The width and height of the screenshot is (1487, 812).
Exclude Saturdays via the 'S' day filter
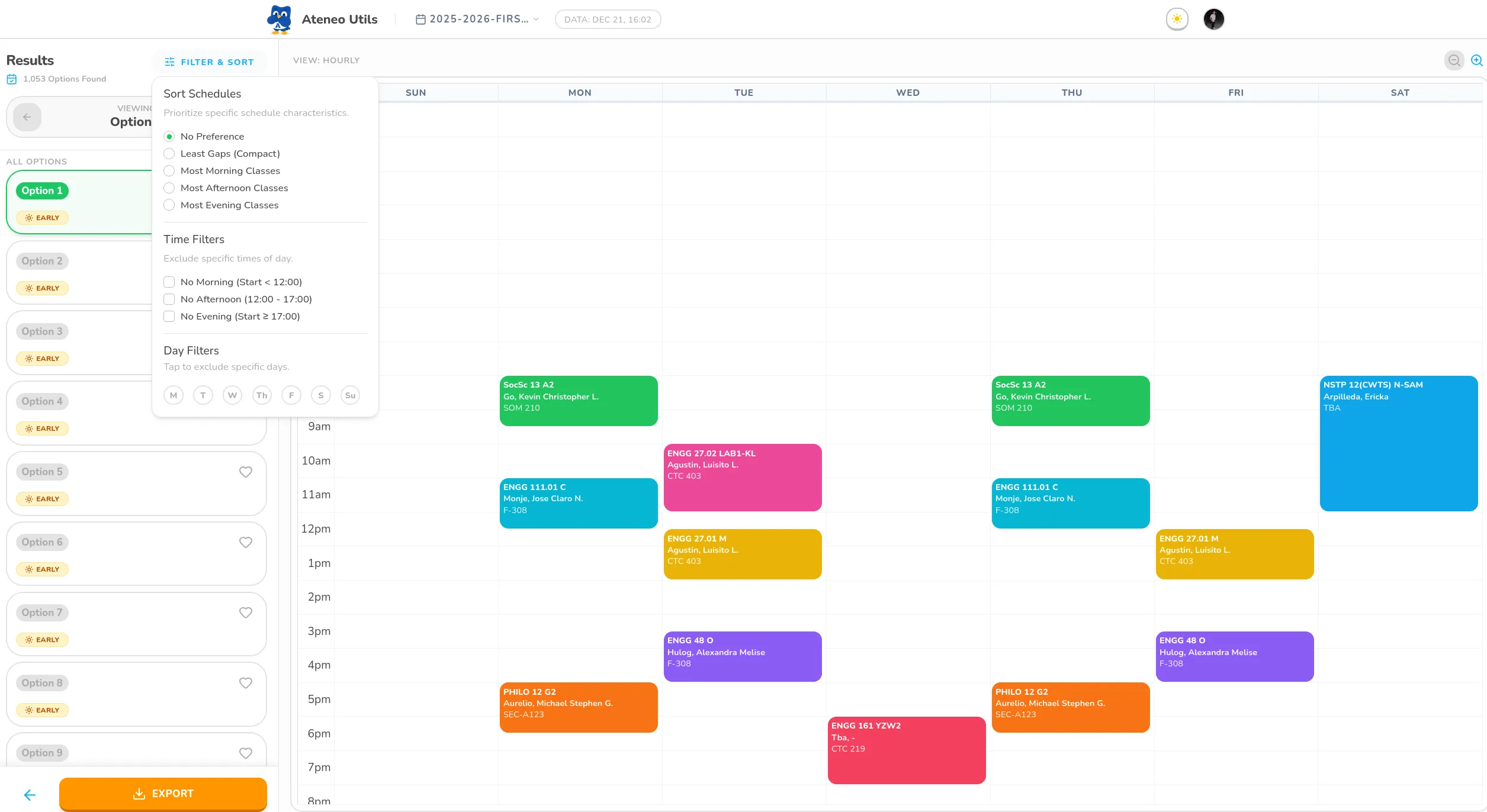(320, 395)
